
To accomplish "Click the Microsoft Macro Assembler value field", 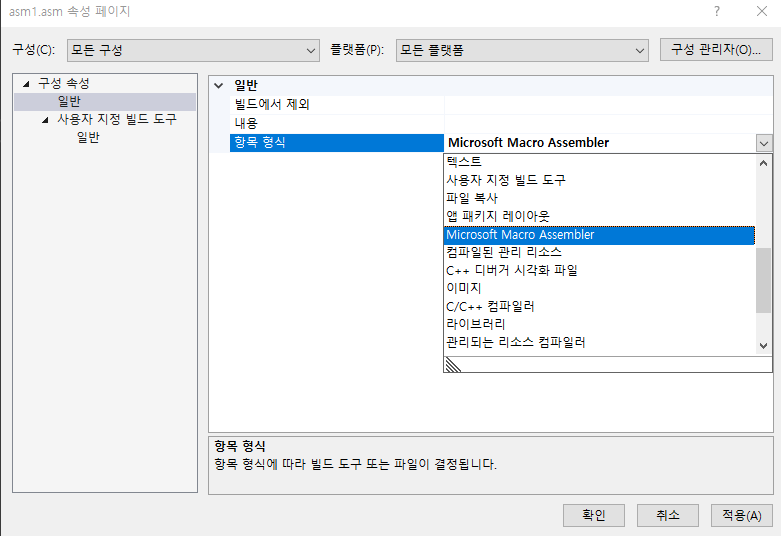I will 600,143.
